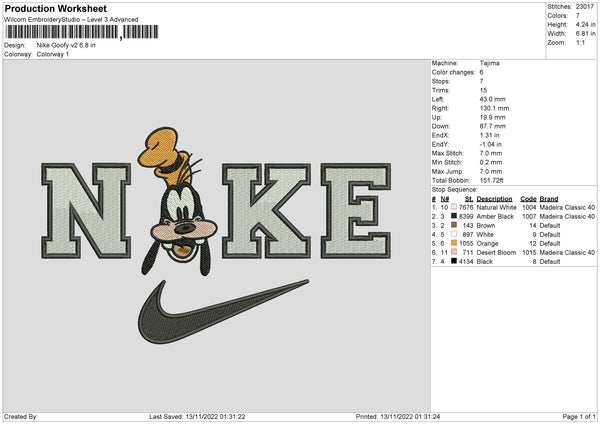Click the "Brand" column header

[549, 199]
